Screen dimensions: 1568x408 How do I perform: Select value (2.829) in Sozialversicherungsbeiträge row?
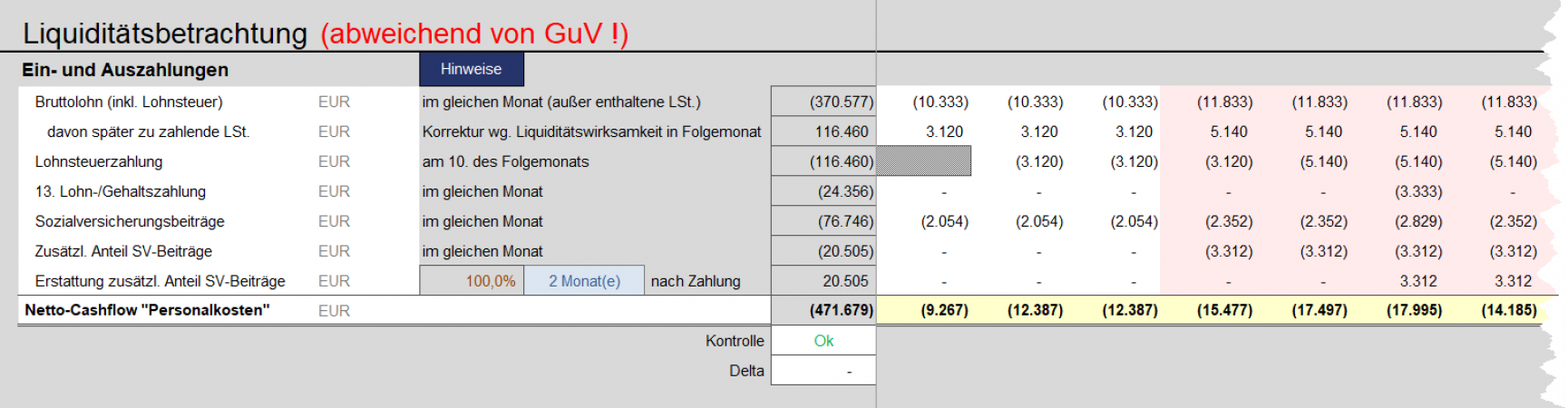[1418, 222]
